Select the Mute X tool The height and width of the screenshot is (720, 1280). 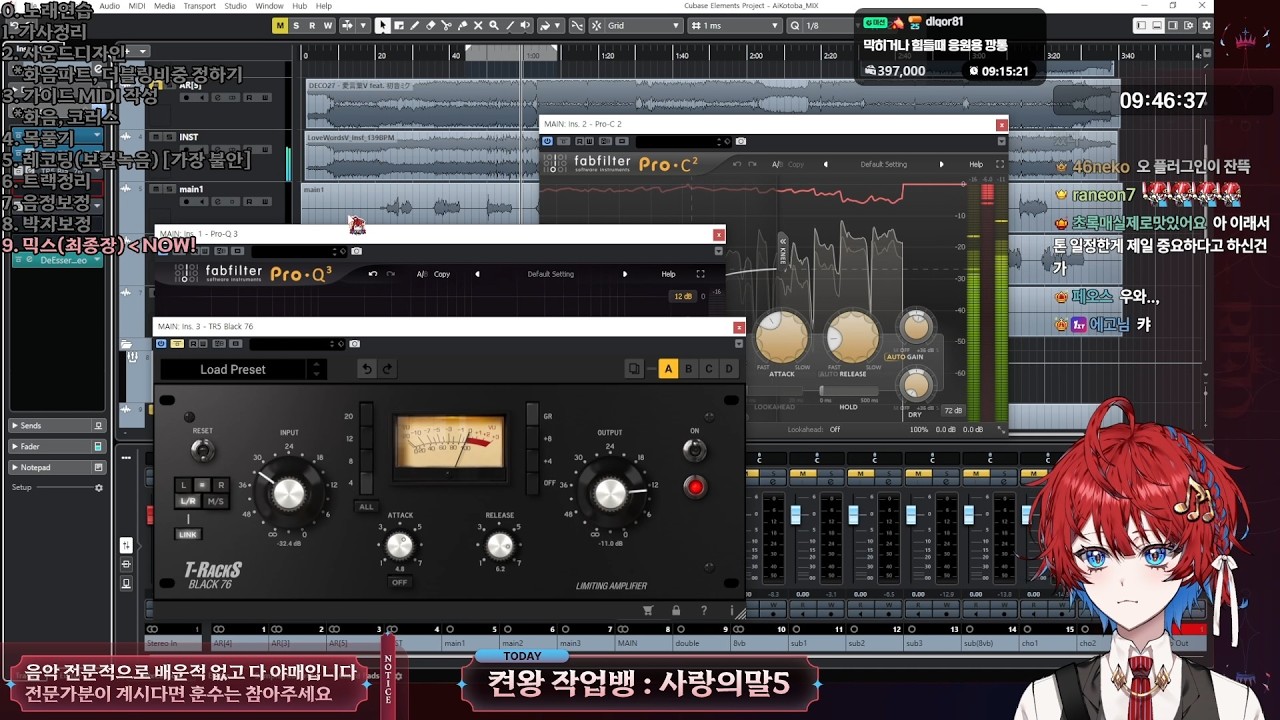pyautogui.click(x=478, y=25)
